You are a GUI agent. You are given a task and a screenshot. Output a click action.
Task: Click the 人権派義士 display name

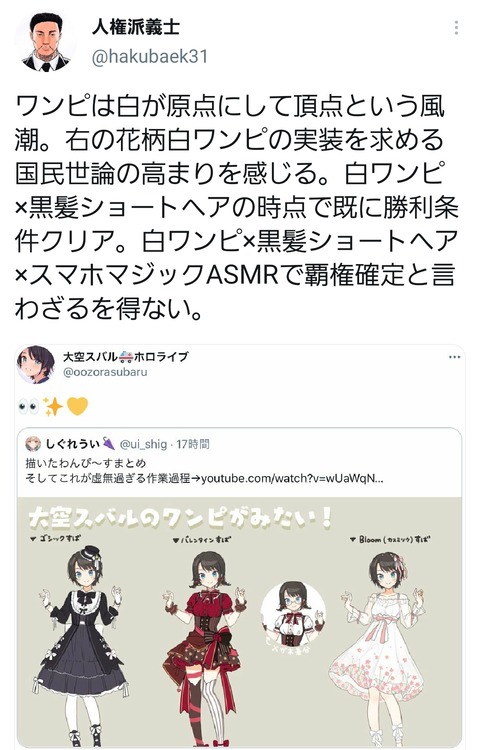click(x=136, y=25)
